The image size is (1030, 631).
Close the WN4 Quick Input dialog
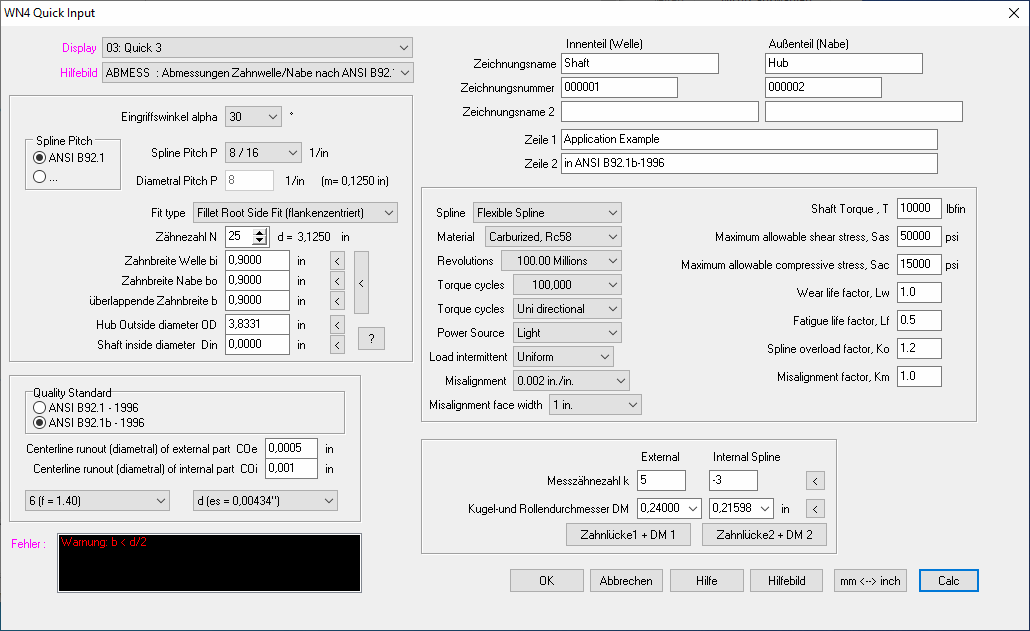tap(1015, 12)
